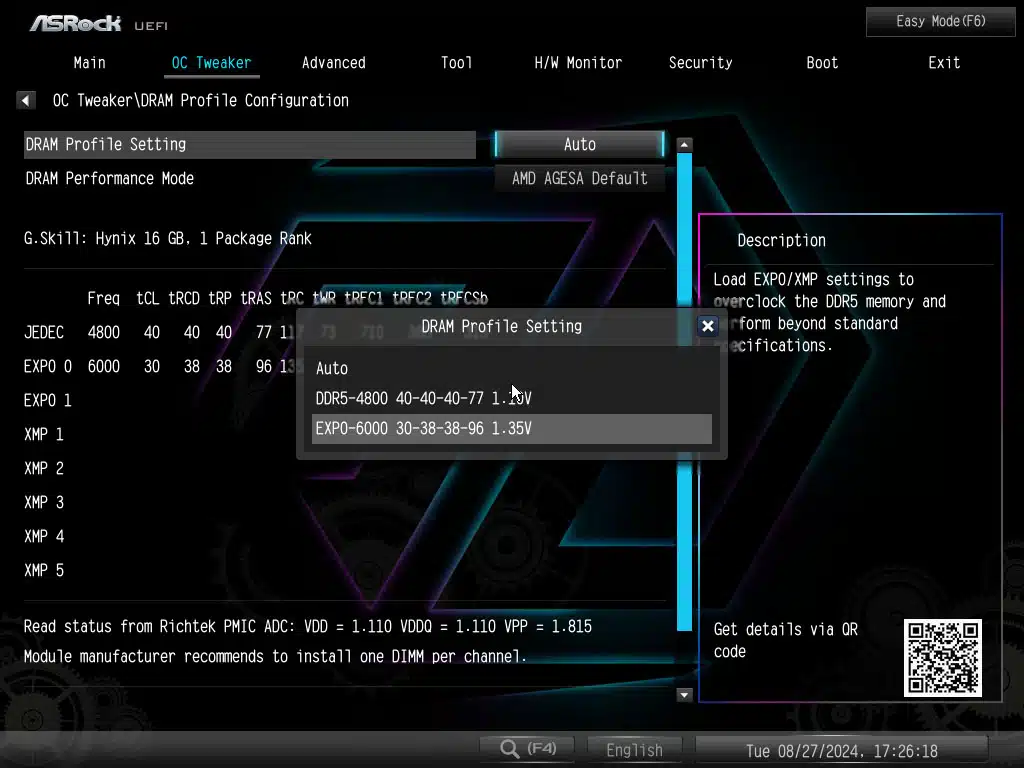Switch to the Advanced tab
Image resolution: width=1024 pixels, height=768 pixels.
[333, 62]
